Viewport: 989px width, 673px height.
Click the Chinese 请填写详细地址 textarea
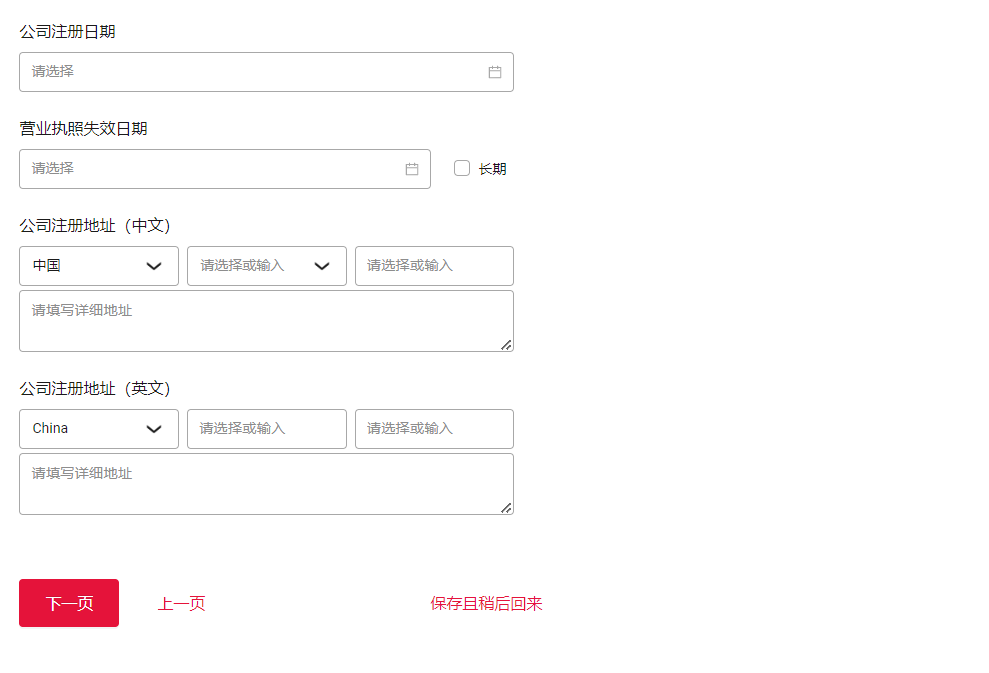[x=266, y=318]
